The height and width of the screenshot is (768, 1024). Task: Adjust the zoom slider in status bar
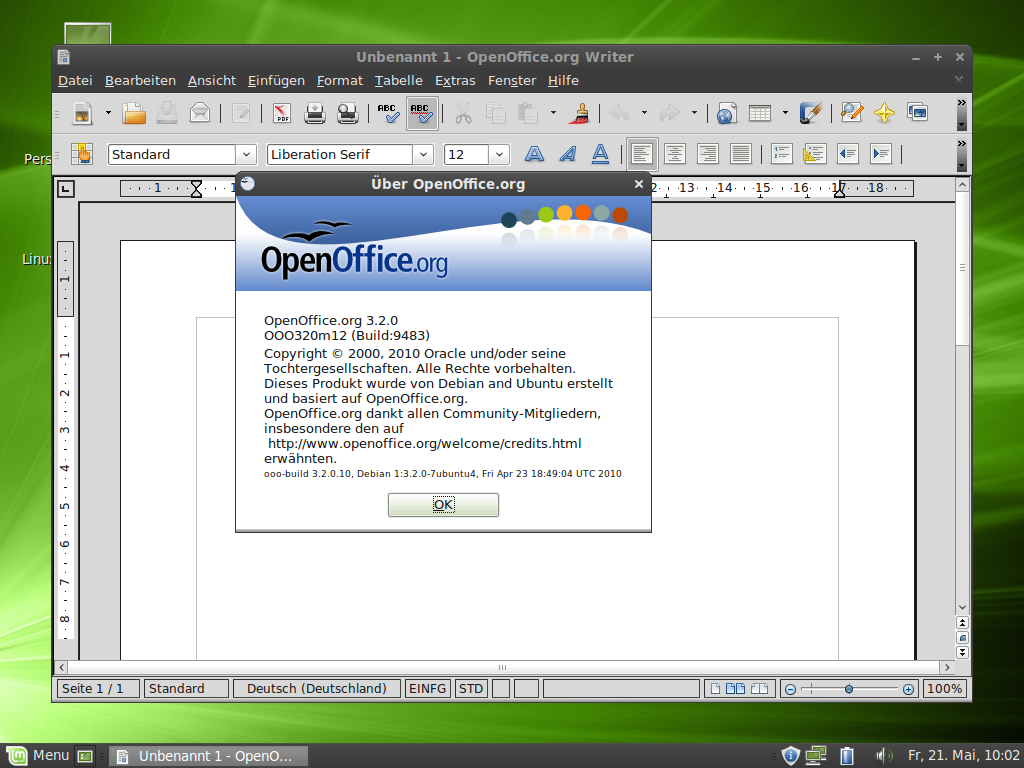[x=848, y=688]
